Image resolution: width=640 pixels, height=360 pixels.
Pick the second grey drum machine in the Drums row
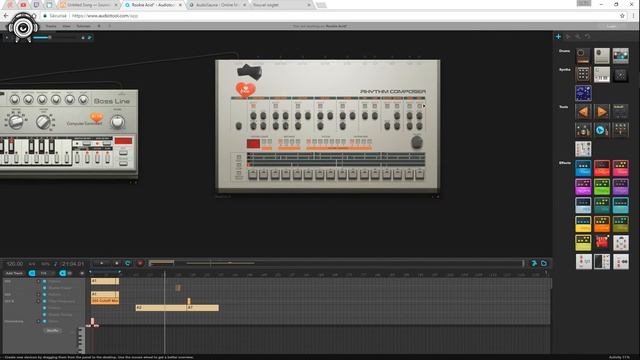(602, 56)
